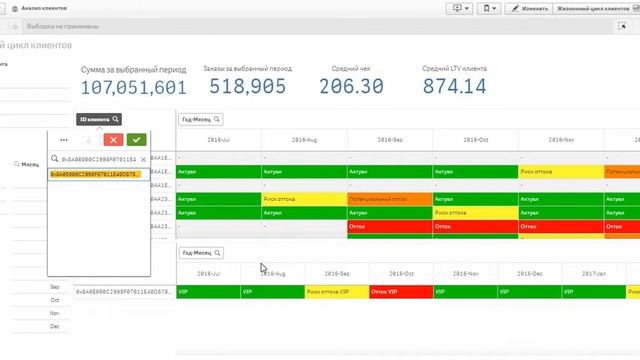This screenshot has width=640, height=360.
Task: Click the yellow Риск оттока cell under 2016-Nov
Action: 562,172
